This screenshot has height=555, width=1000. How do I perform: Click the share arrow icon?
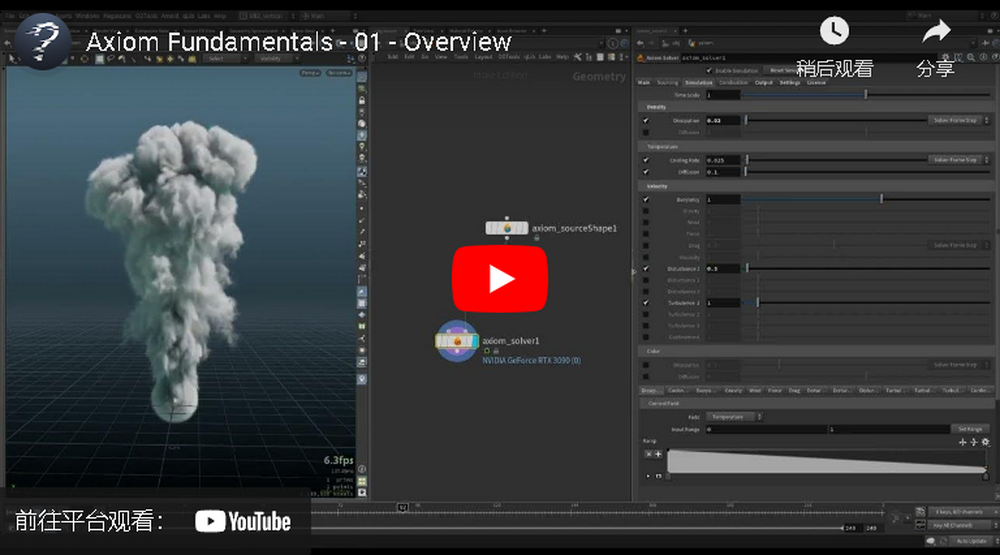pos(936,31)
